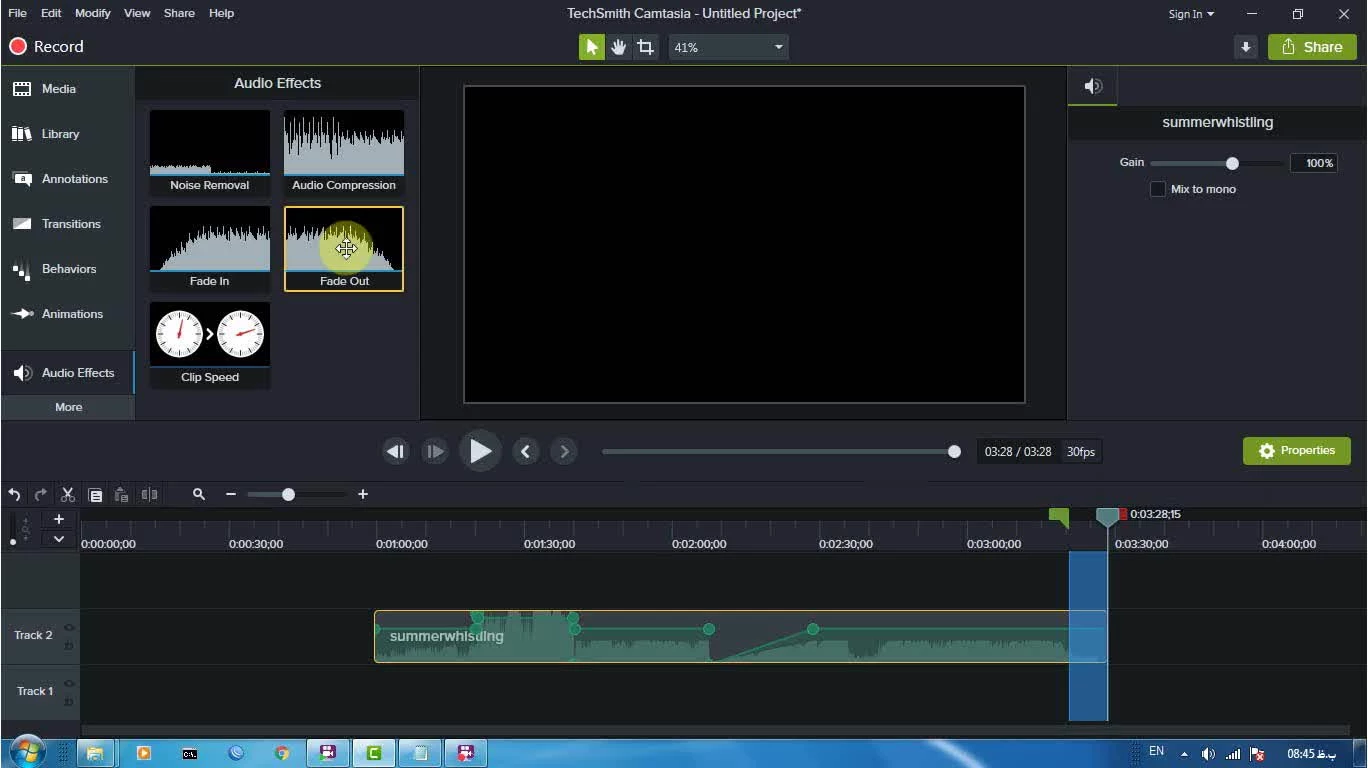Enable the Mix to mono checkbox
Image resolution: width=1368 pixels, height=768 pixels.
point(1158,189)
